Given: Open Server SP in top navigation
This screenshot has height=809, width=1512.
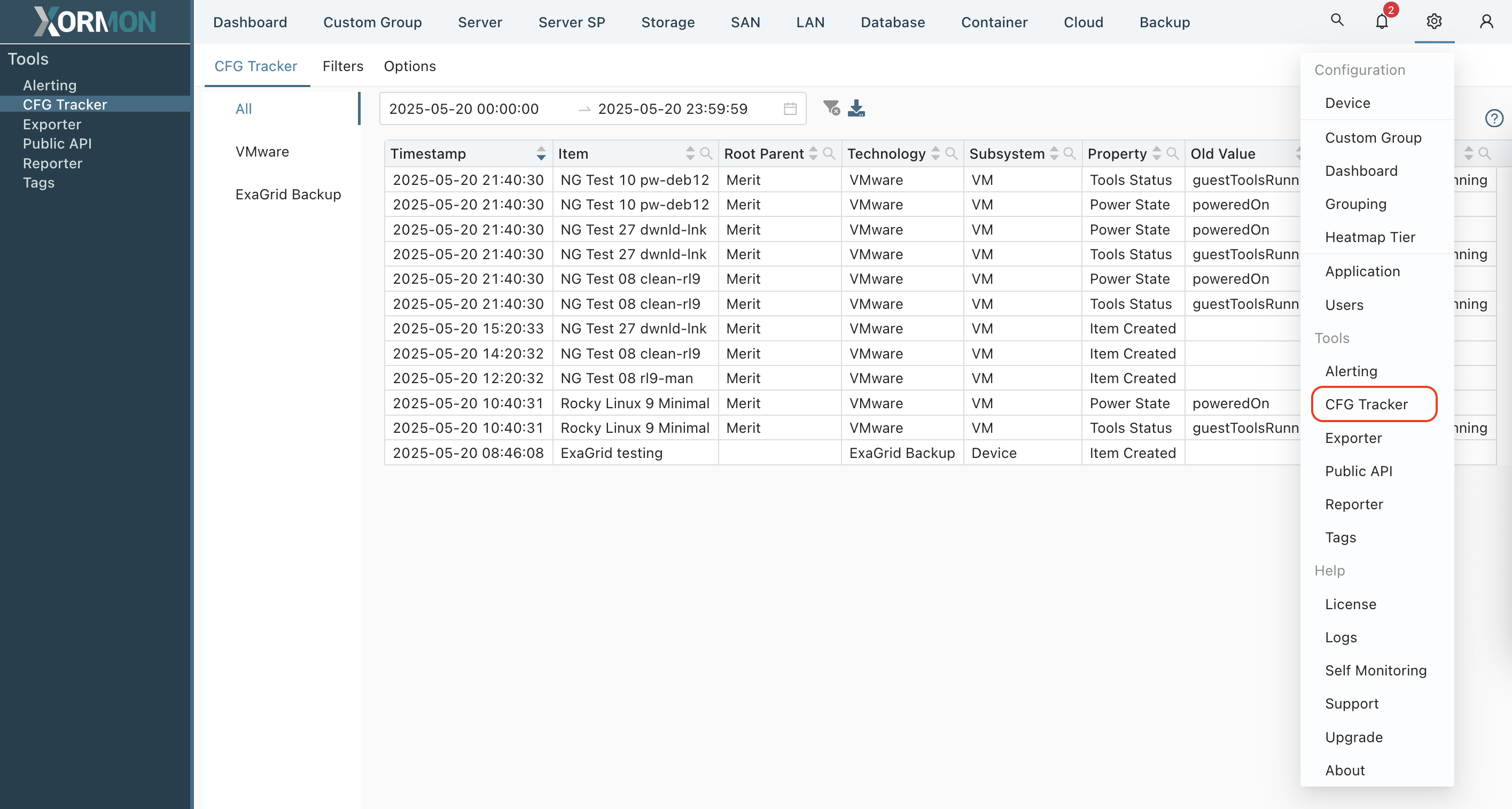Looking at the screenshot, I should tap(572, 22).
